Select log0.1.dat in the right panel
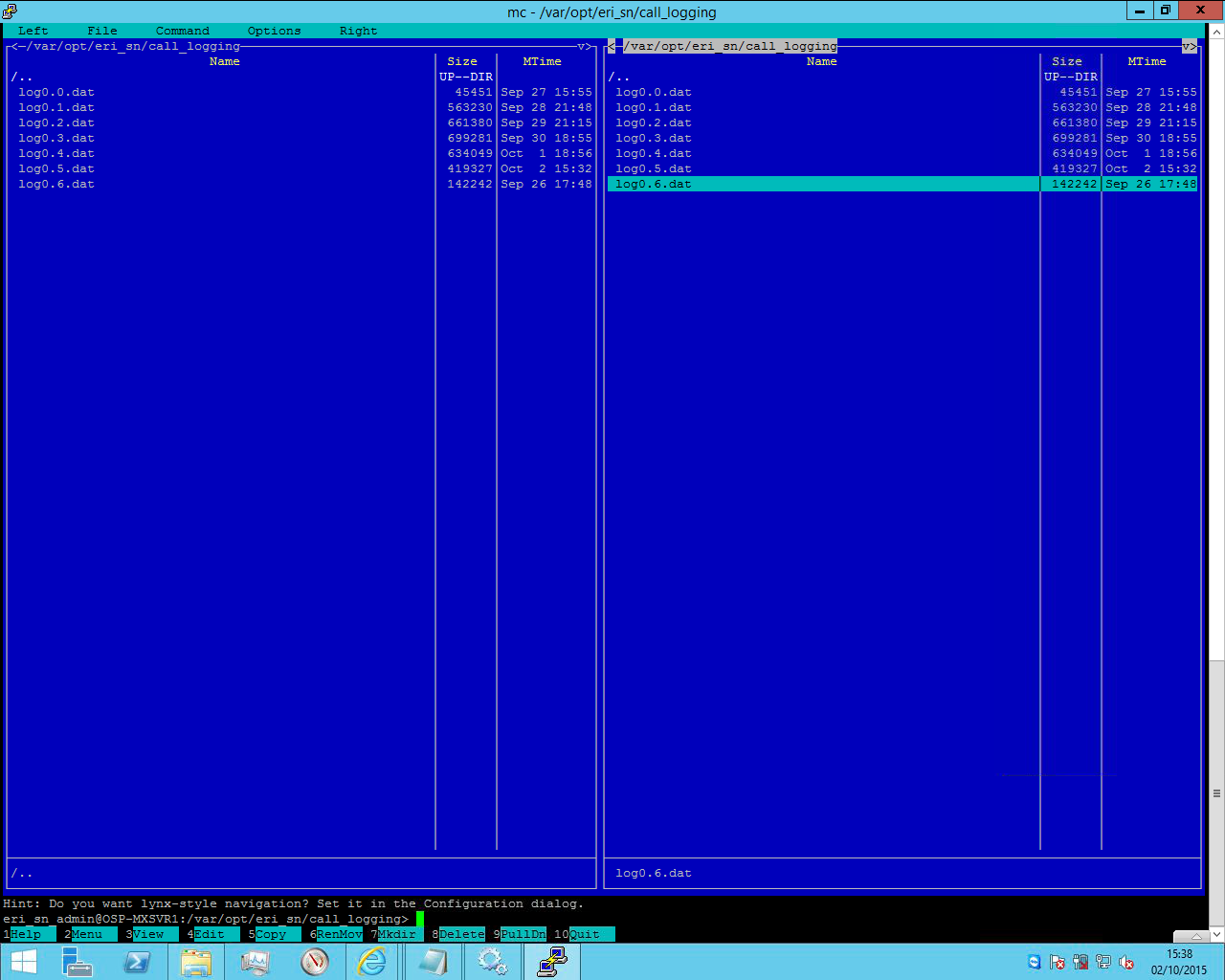The width and height of the screenshot is (1225, 980). [902, 107]
